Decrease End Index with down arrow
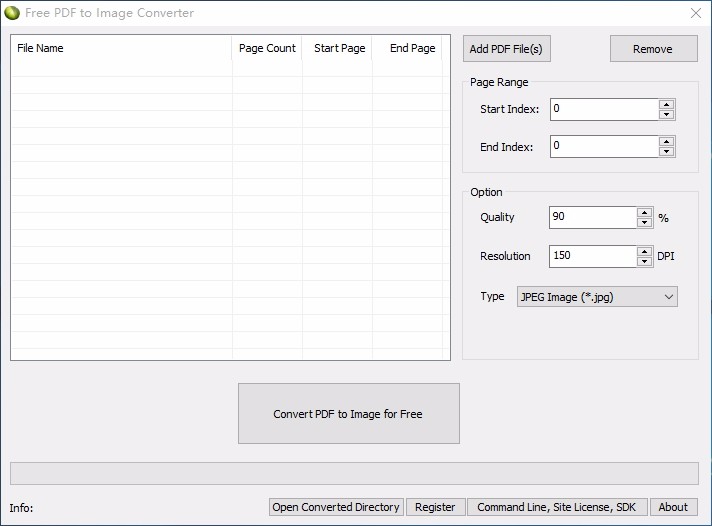Image resolution: width=712 pixels, height=526 pixels. coord(666,152)
